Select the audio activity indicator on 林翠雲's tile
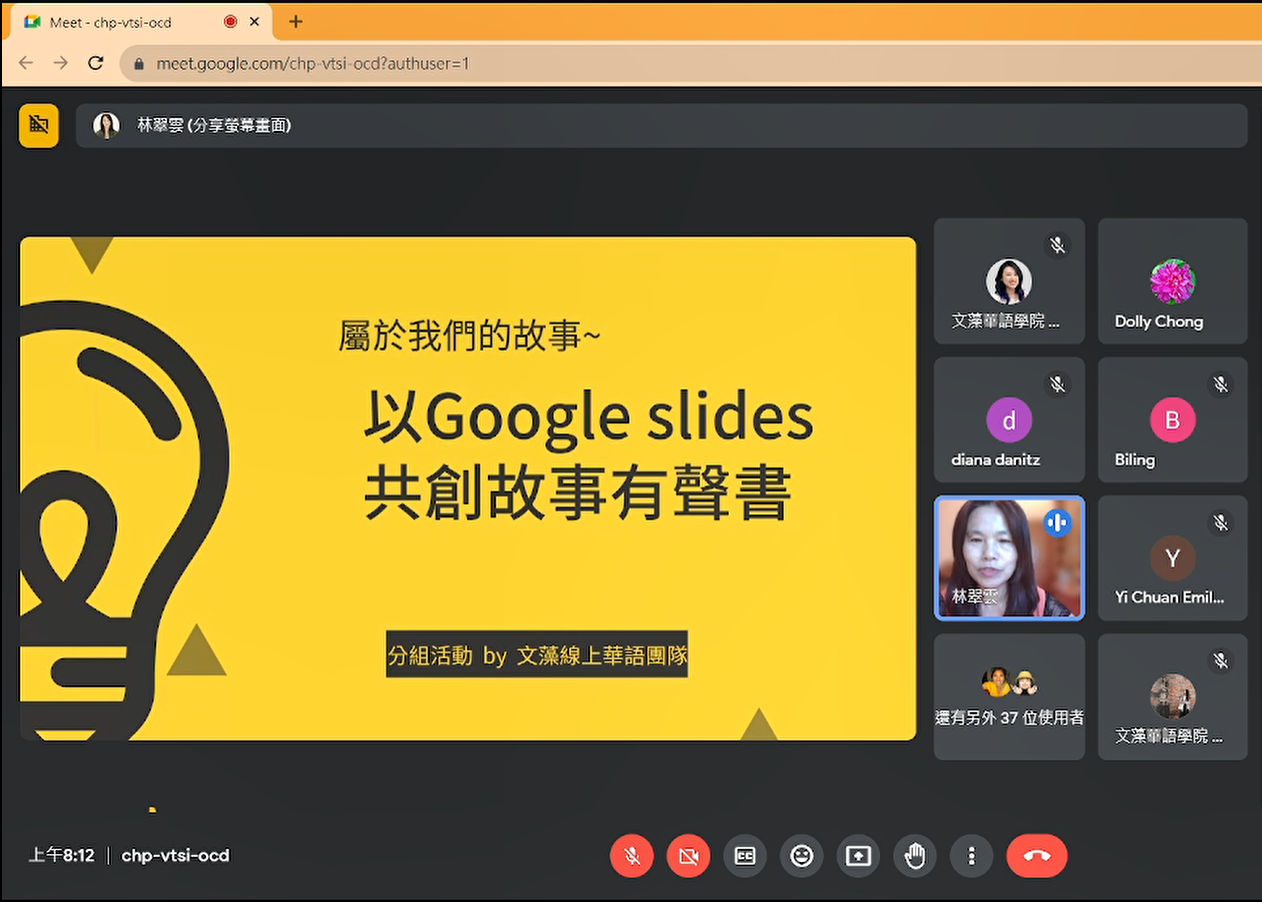The width and height of the screenshot is (1262, 902). tap(1058, 522)
